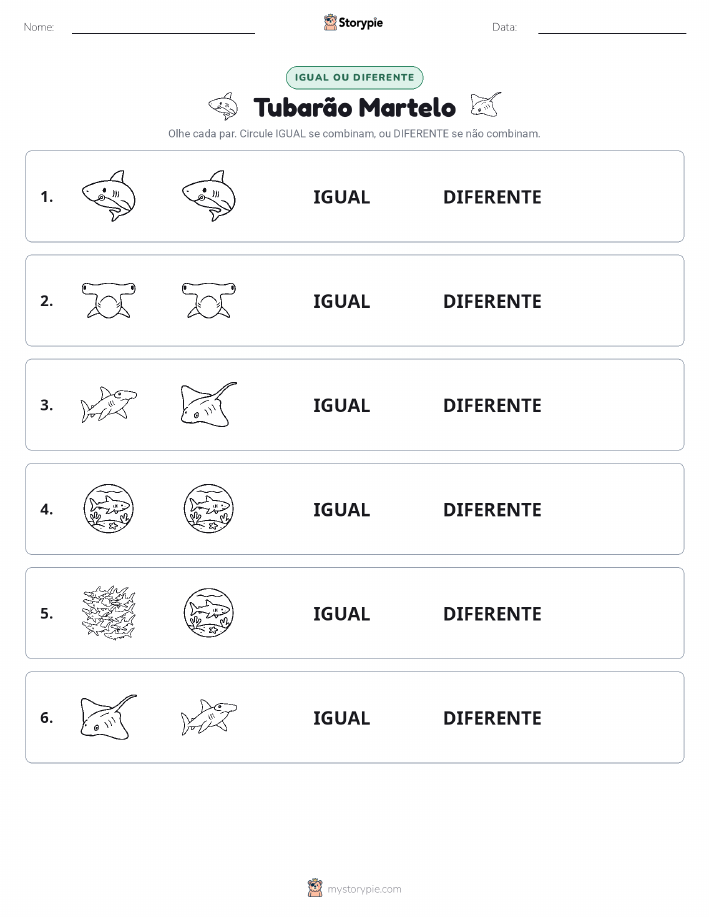Choose IGUAL for question 2
709x917 pixels.
[342, 301]
